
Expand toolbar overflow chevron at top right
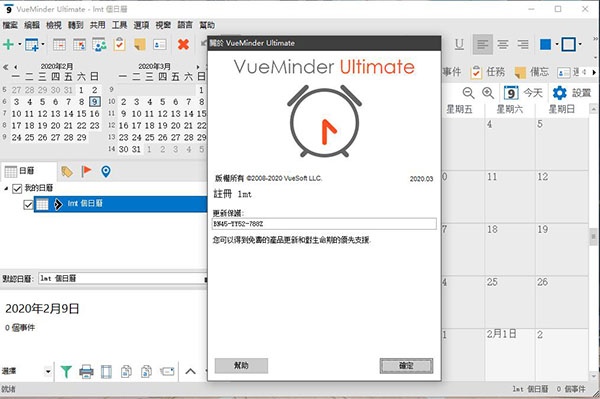(595, 39)
